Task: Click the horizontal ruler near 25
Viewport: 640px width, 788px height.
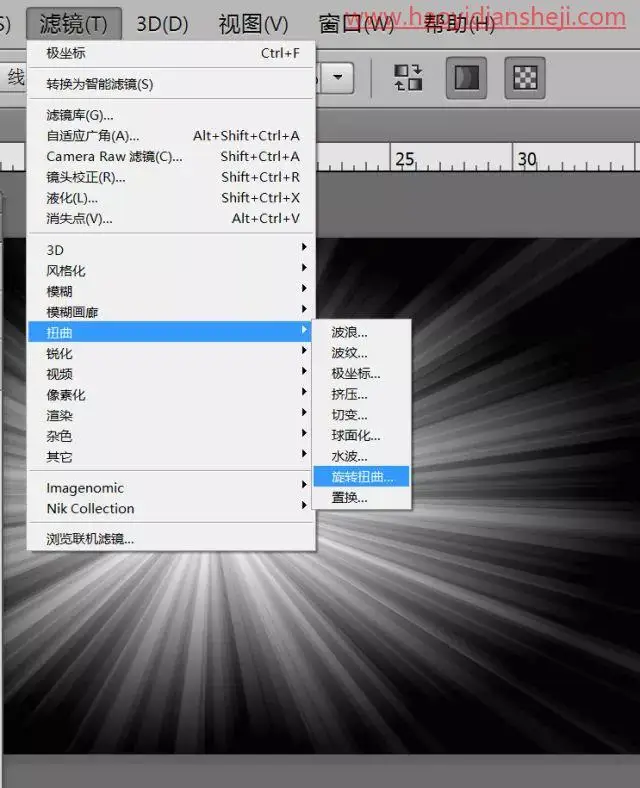Action: click(x=404, y=158)
